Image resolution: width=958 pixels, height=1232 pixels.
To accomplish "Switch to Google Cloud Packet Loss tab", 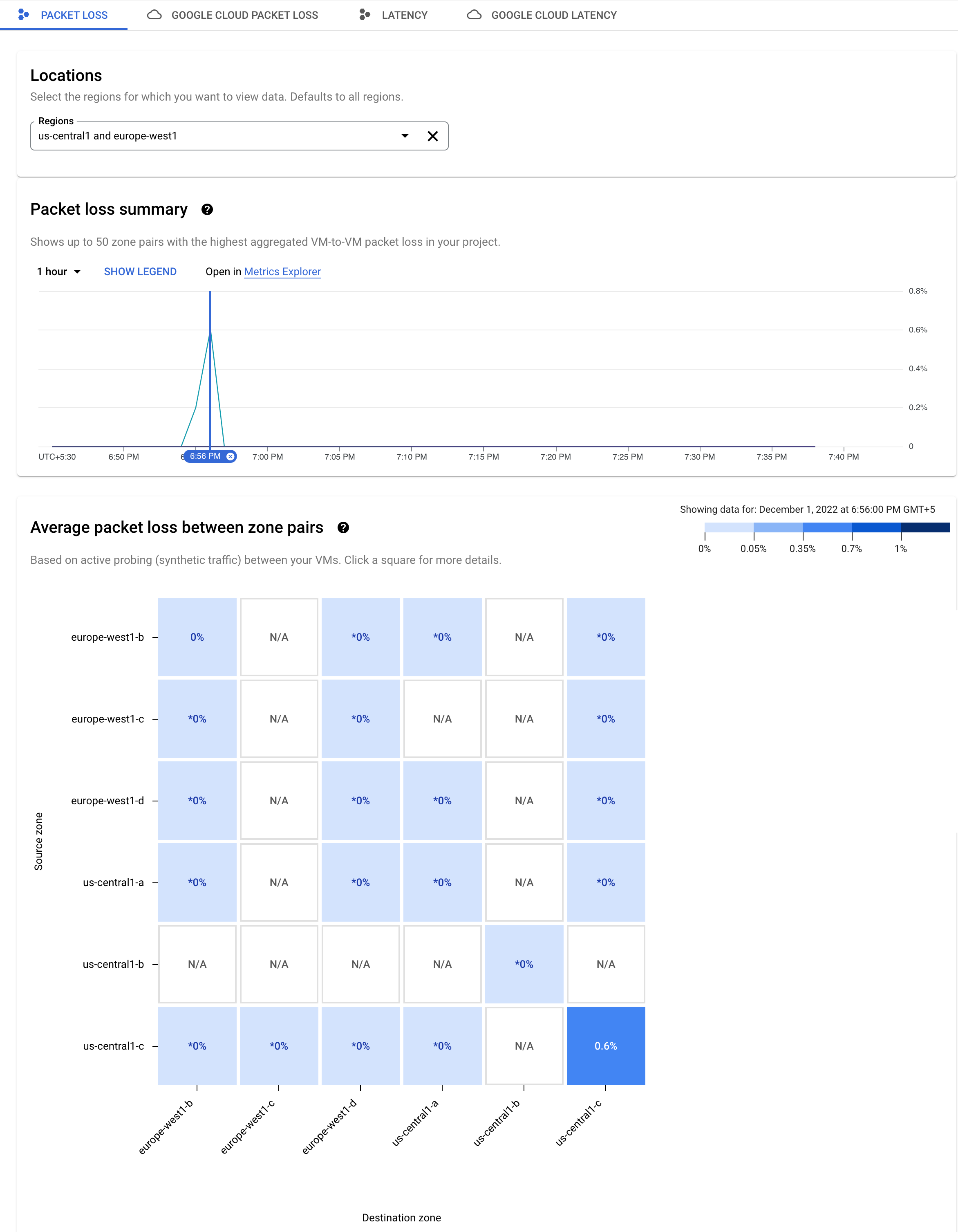I will point(244,15).
